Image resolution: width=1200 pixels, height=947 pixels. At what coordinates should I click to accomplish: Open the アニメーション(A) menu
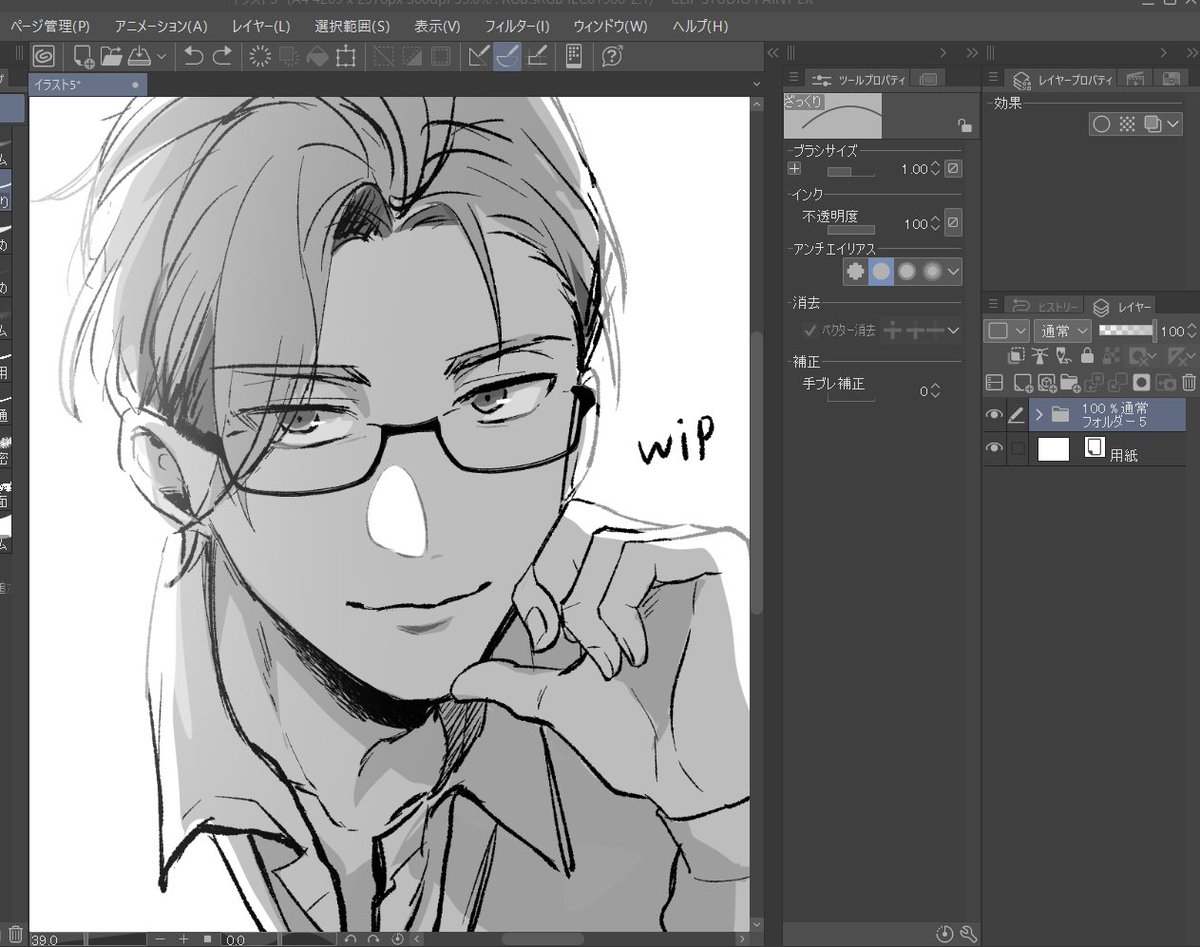[x=161, y=26]
